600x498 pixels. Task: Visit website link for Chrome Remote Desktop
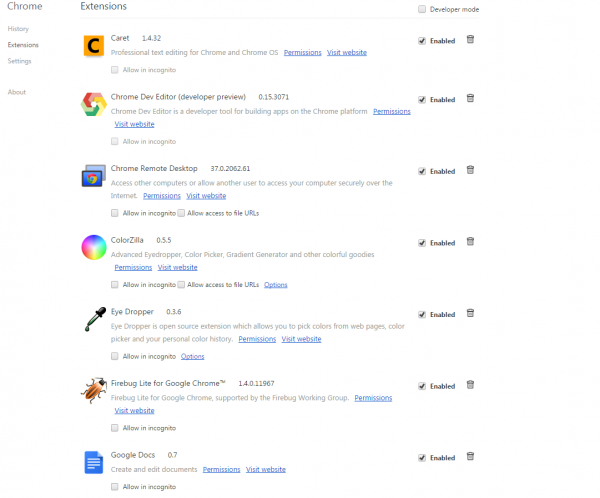point(206,196)
